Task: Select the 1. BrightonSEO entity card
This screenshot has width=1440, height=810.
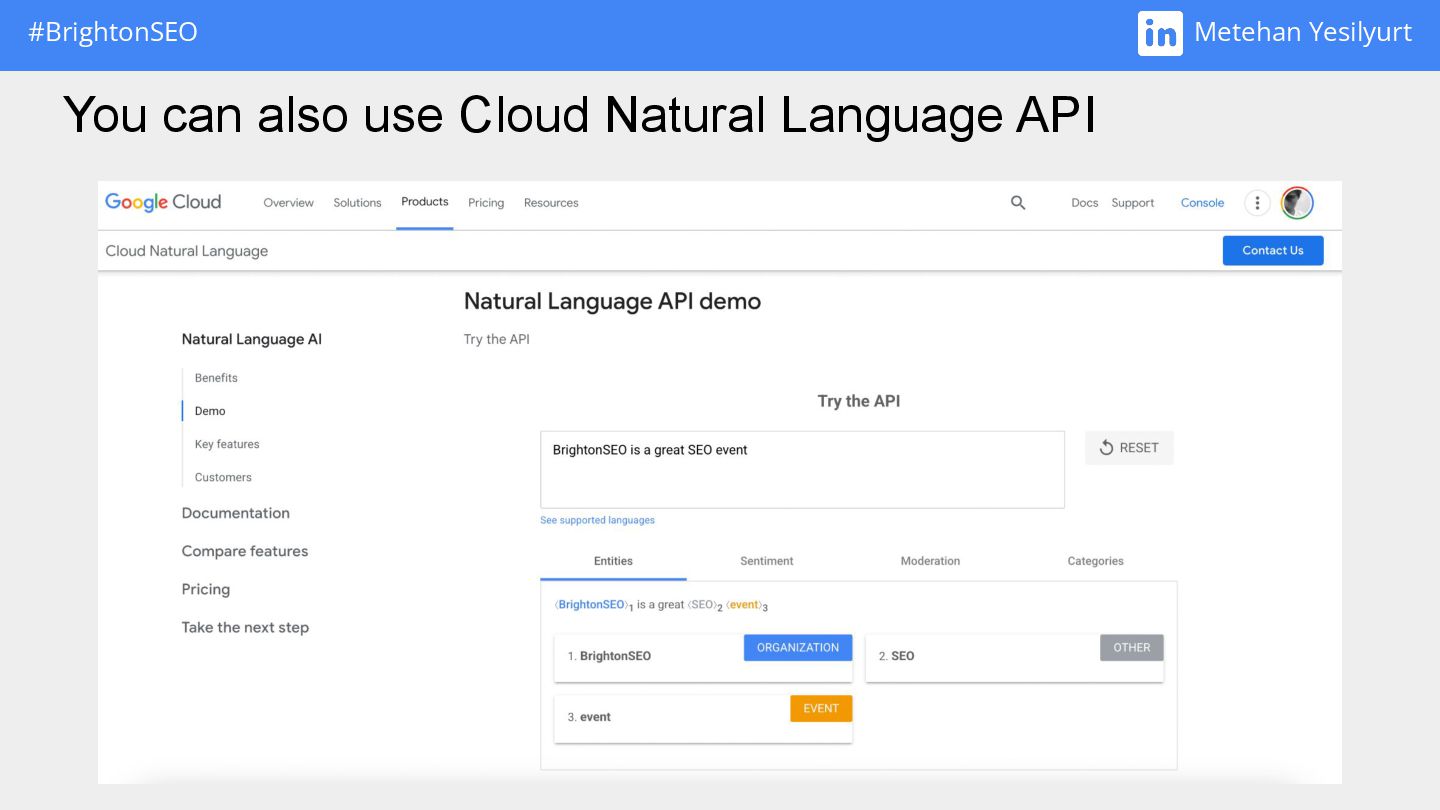Action: tap(703, 657)
